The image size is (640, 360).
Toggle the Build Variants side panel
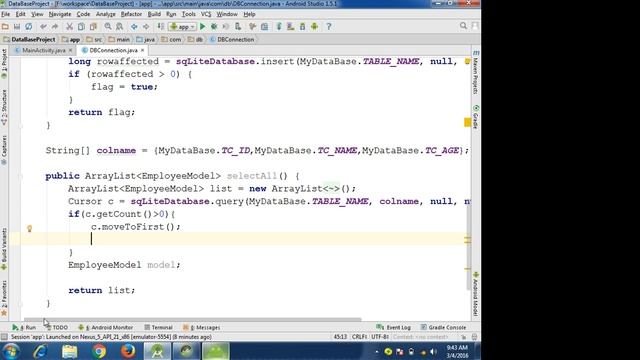click(x=4, y=249)
